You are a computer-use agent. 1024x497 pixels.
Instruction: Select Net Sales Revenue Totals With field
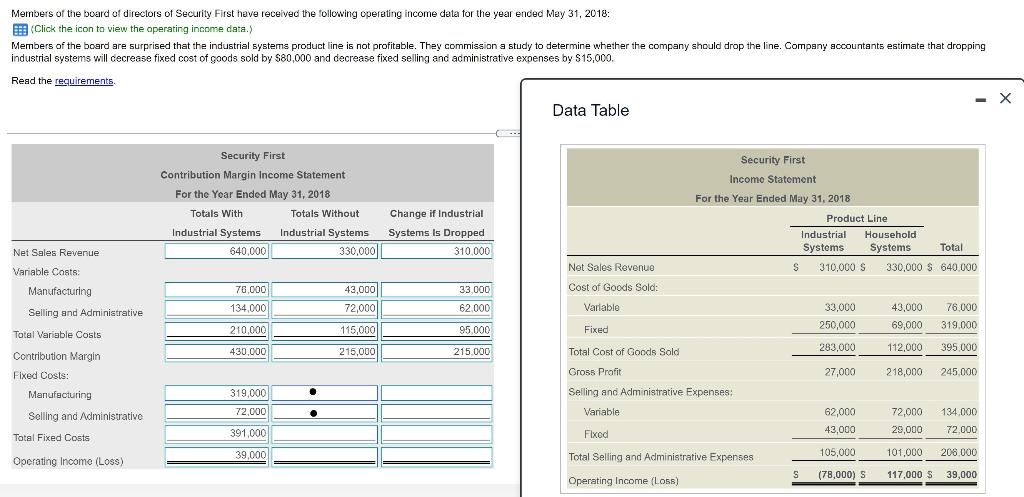pyautogui.click(x=217, y=251)
